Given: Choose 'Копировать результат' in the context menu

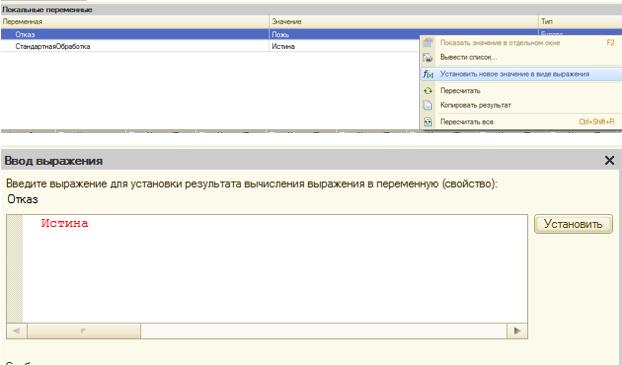Looking at the screenshot, I should coord(520,105).
